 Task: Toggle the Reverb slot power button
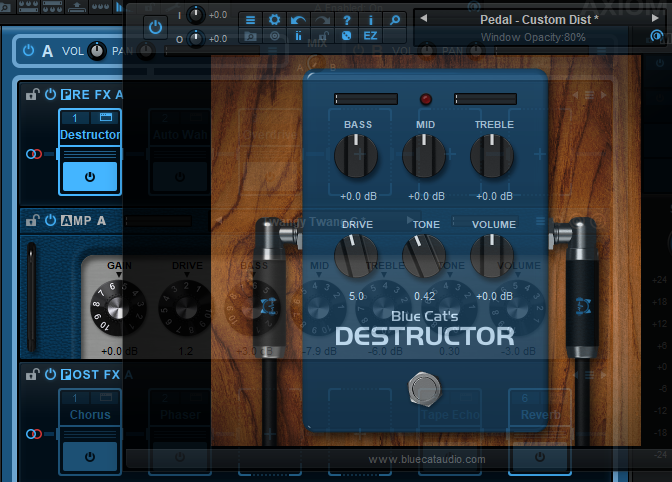point(540,457)
